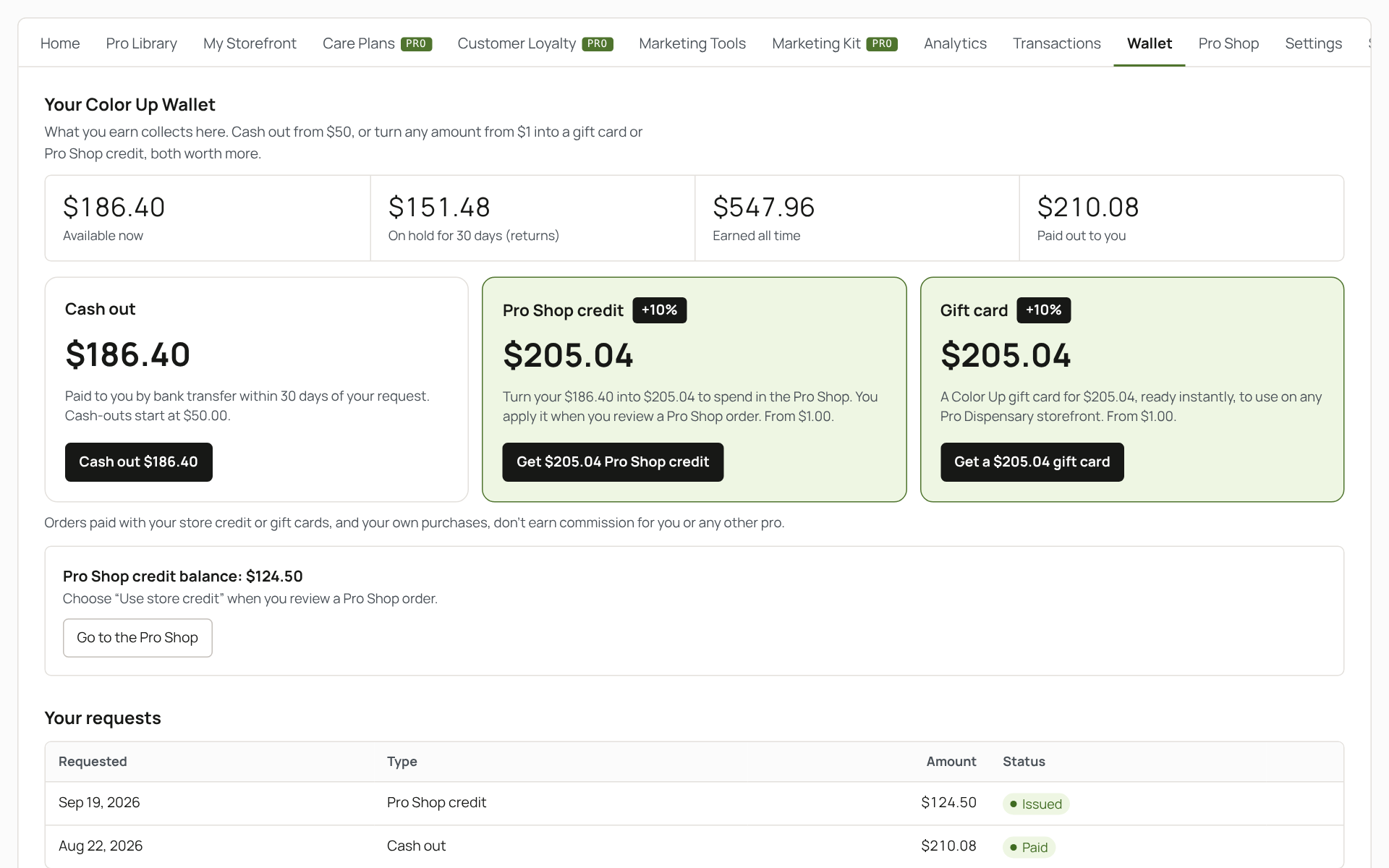Go to the Settings tab
Viewport: 1389px width, 868px height.
(x=1313, y=43)
